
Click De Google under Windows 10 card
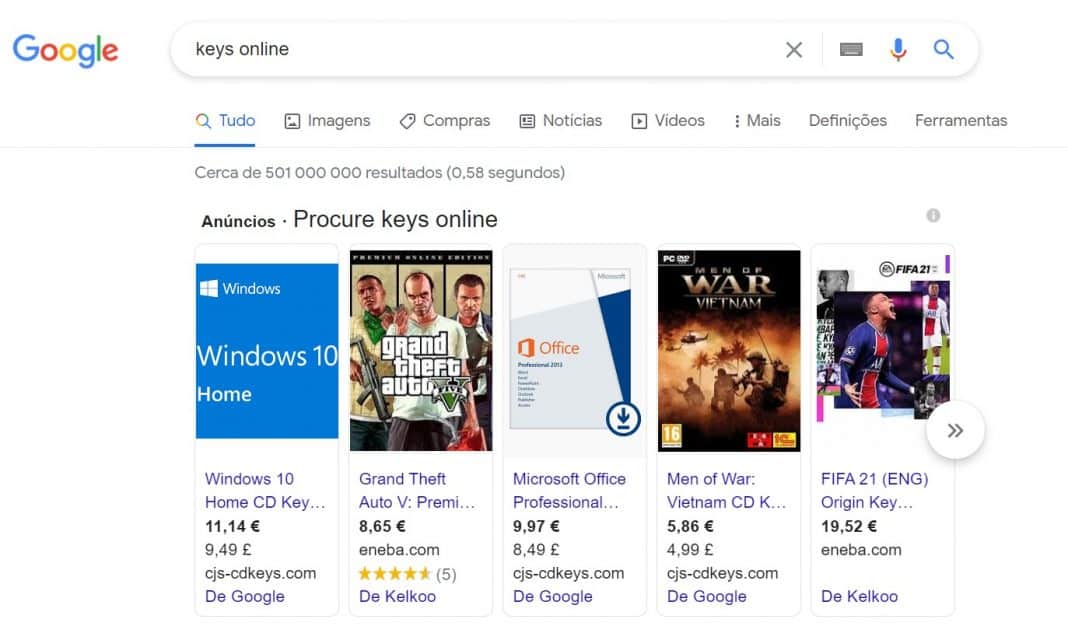click(x=245, y=596)
